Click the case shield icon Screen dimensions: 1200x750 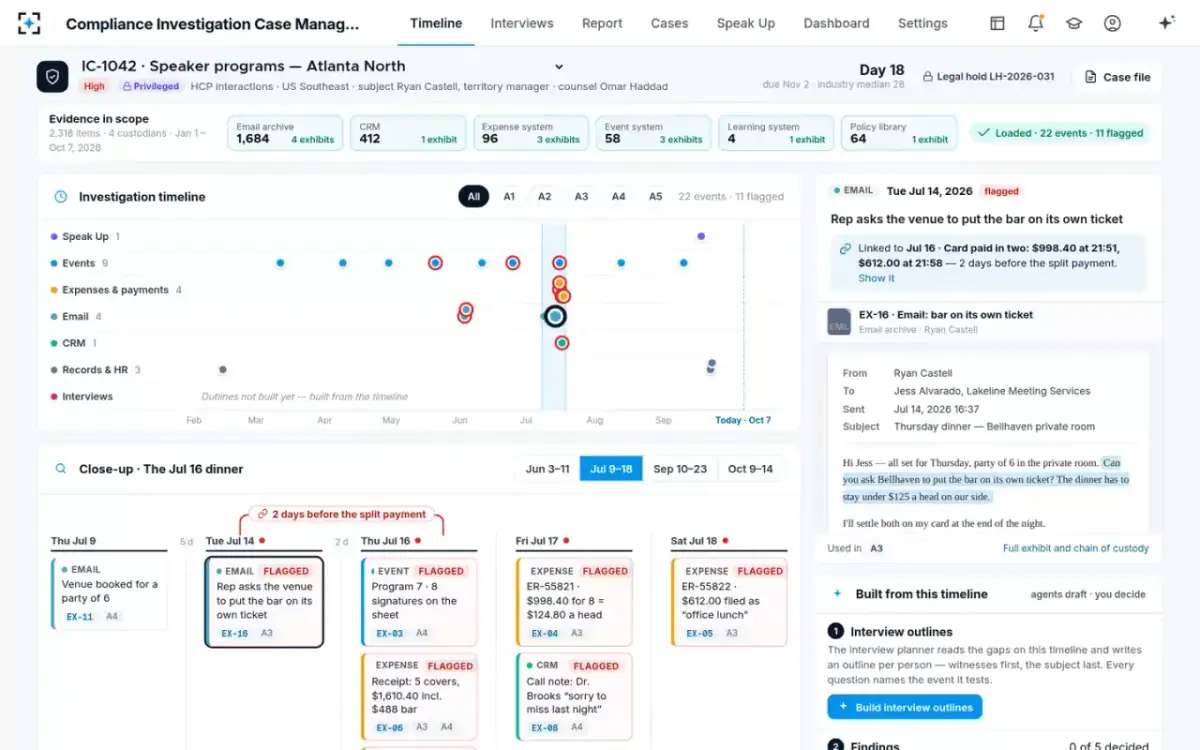pos(52,76)
